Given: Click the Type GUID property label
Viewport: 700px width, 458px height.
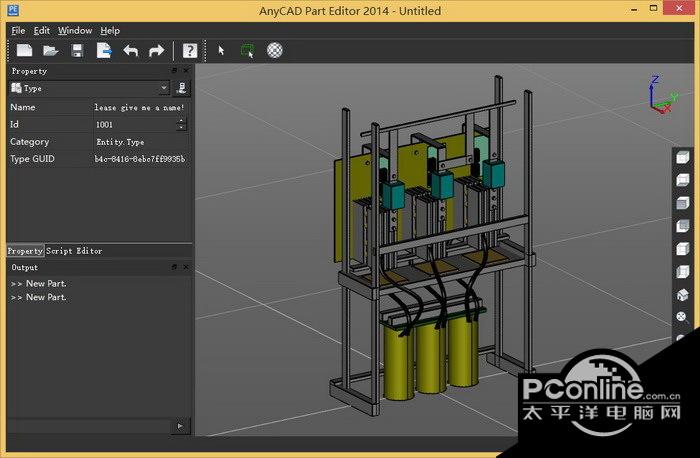Looking at the screenshot, I should pyautogui.click(x=32, y=159).
